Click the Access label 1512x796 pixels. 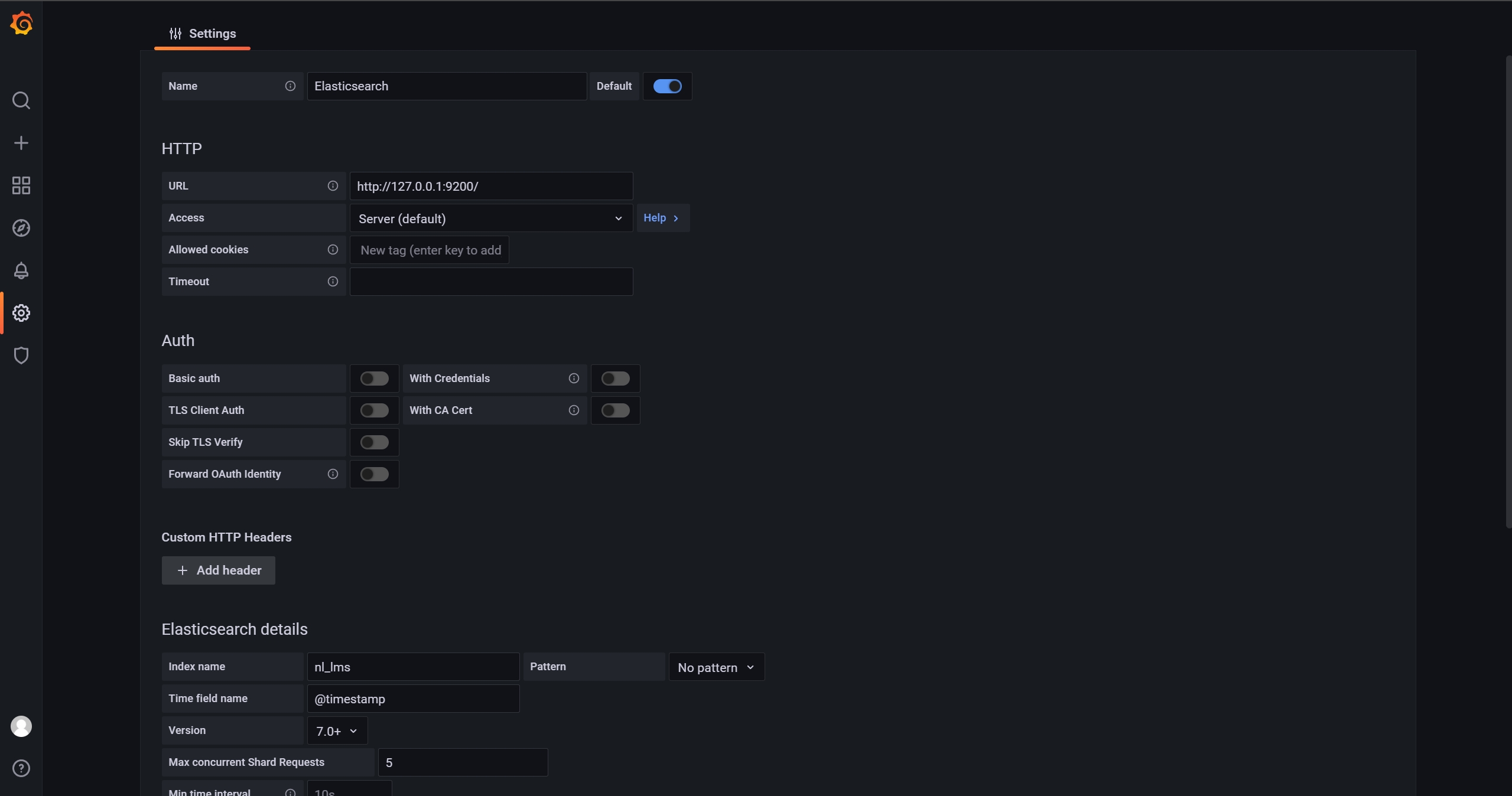pyautogui.click(x=186, y=218)
